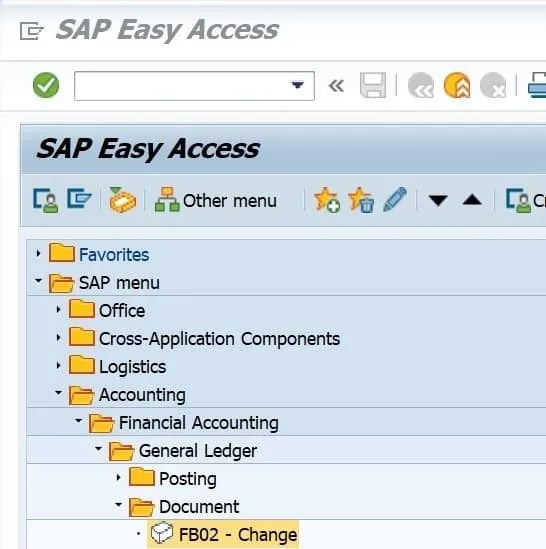The image size is (546, 549).
Task: Click the move favorites up arrow
Action: pyautogui.click(x=472, y=200)
